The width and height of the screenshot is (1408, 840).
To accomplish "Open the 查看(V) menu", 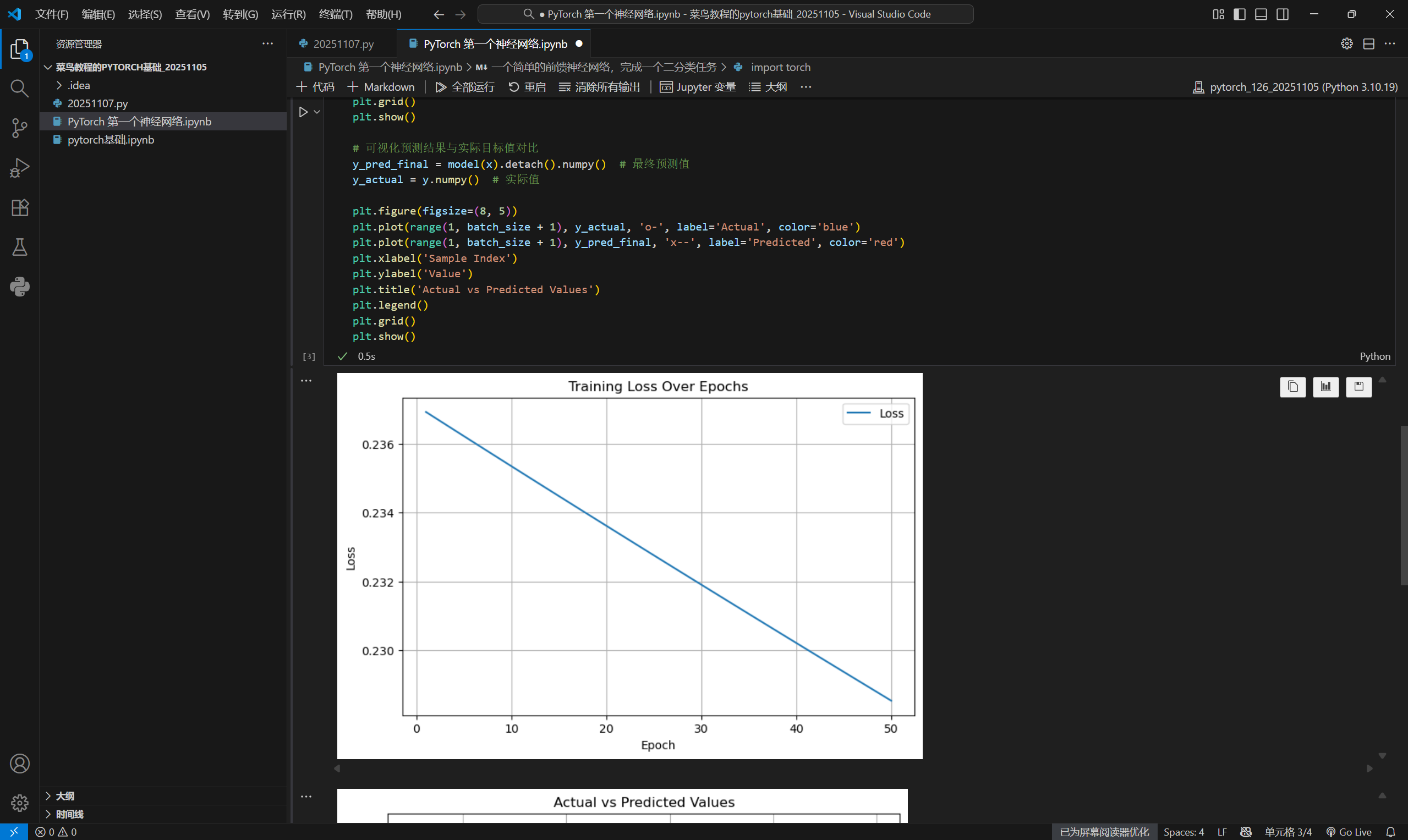I will pos(193,14).
